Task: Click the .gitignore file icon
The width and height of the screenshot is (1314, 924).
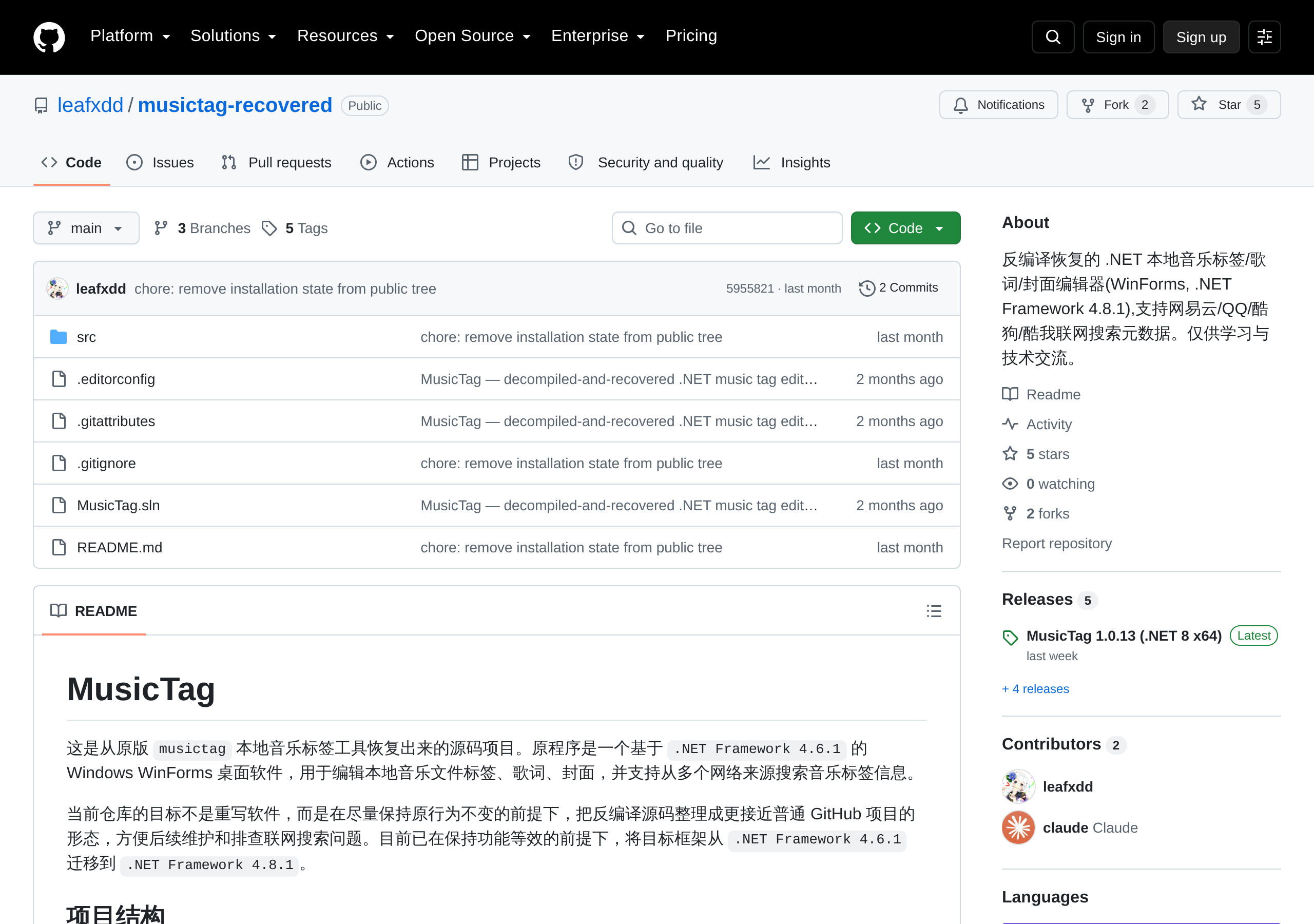Action: (59, 463)
